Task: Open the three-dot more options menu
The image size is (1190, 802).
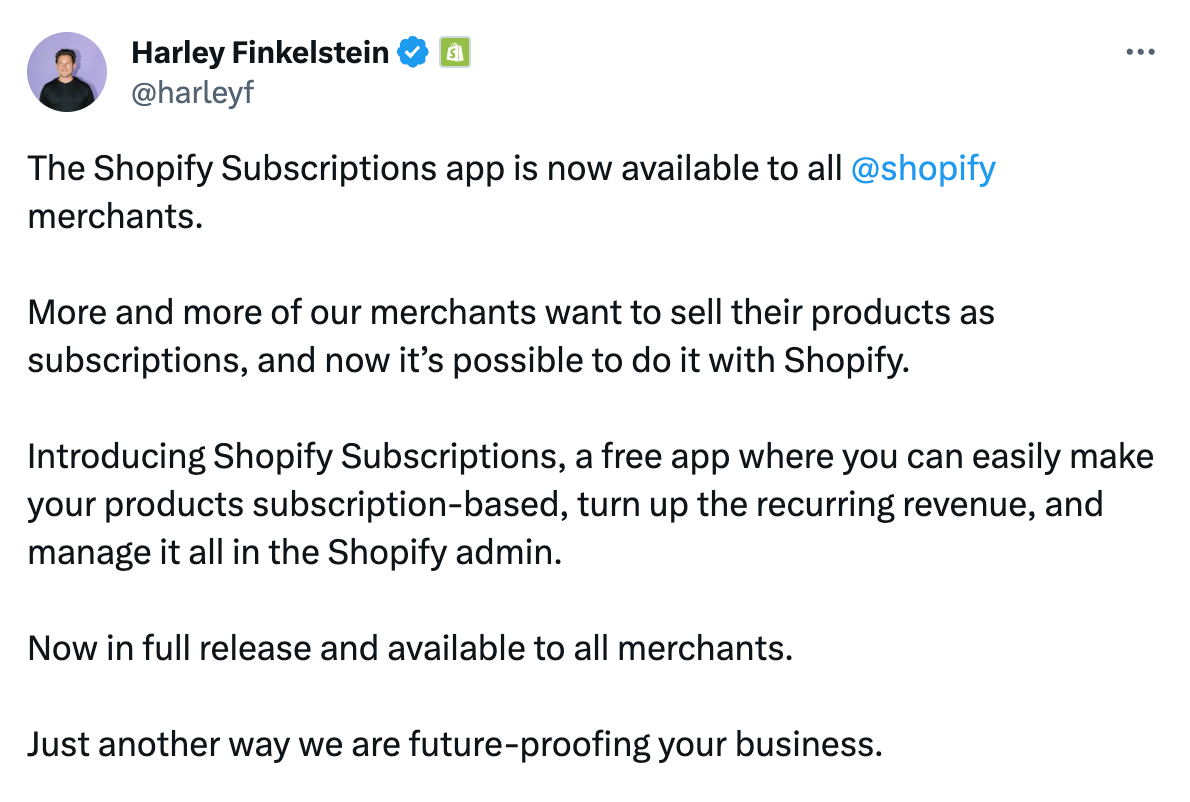Action: click(1140, 52)
